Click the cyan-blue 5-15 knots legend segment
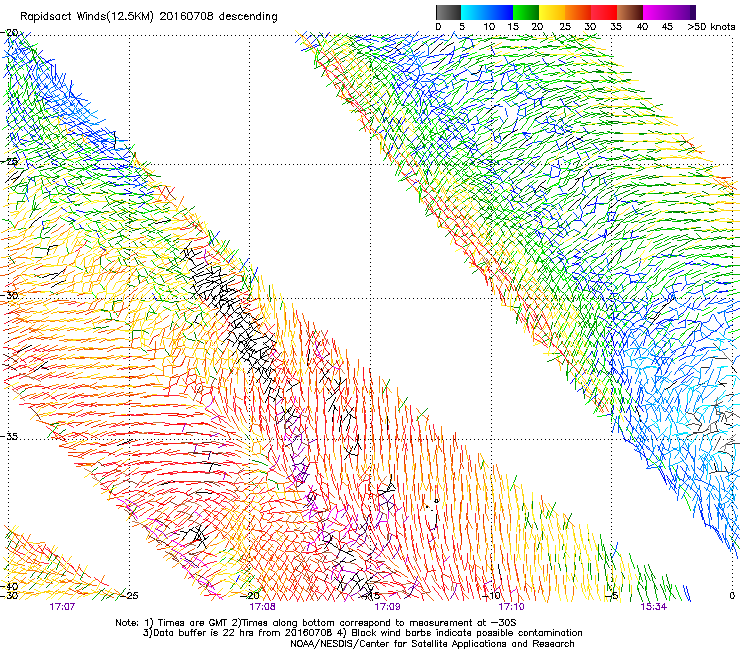The height and width of the screenshot is (650, 740). pyautogui.click(x=487, y=12)
